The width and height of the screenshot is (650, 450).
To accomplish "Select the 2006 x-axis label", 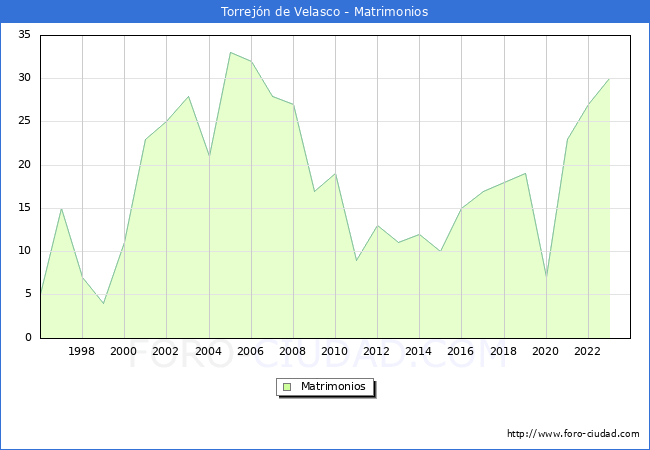I will [250, 351].
